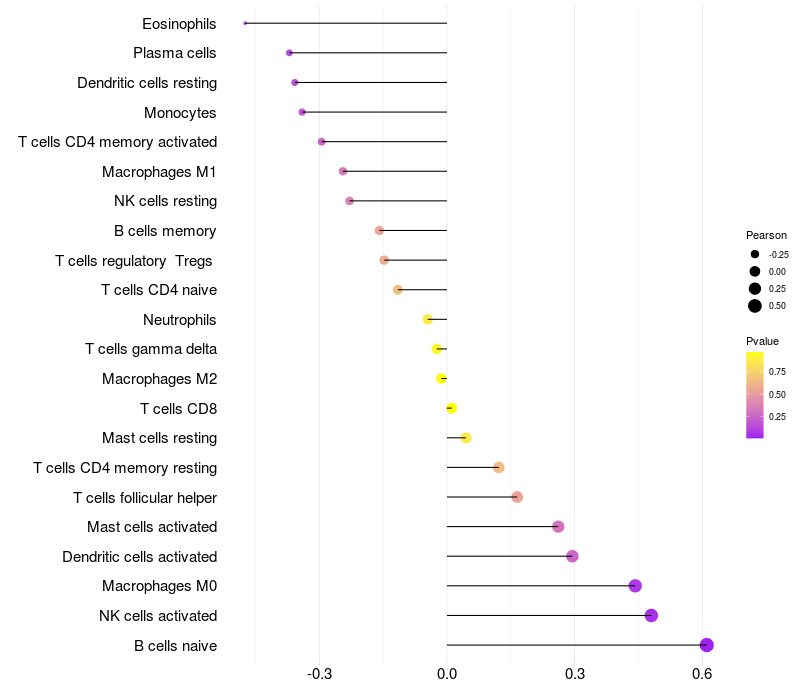Click the Mast cells activated dot
This screenshot has width=800, height=700.
coord(558,527)
